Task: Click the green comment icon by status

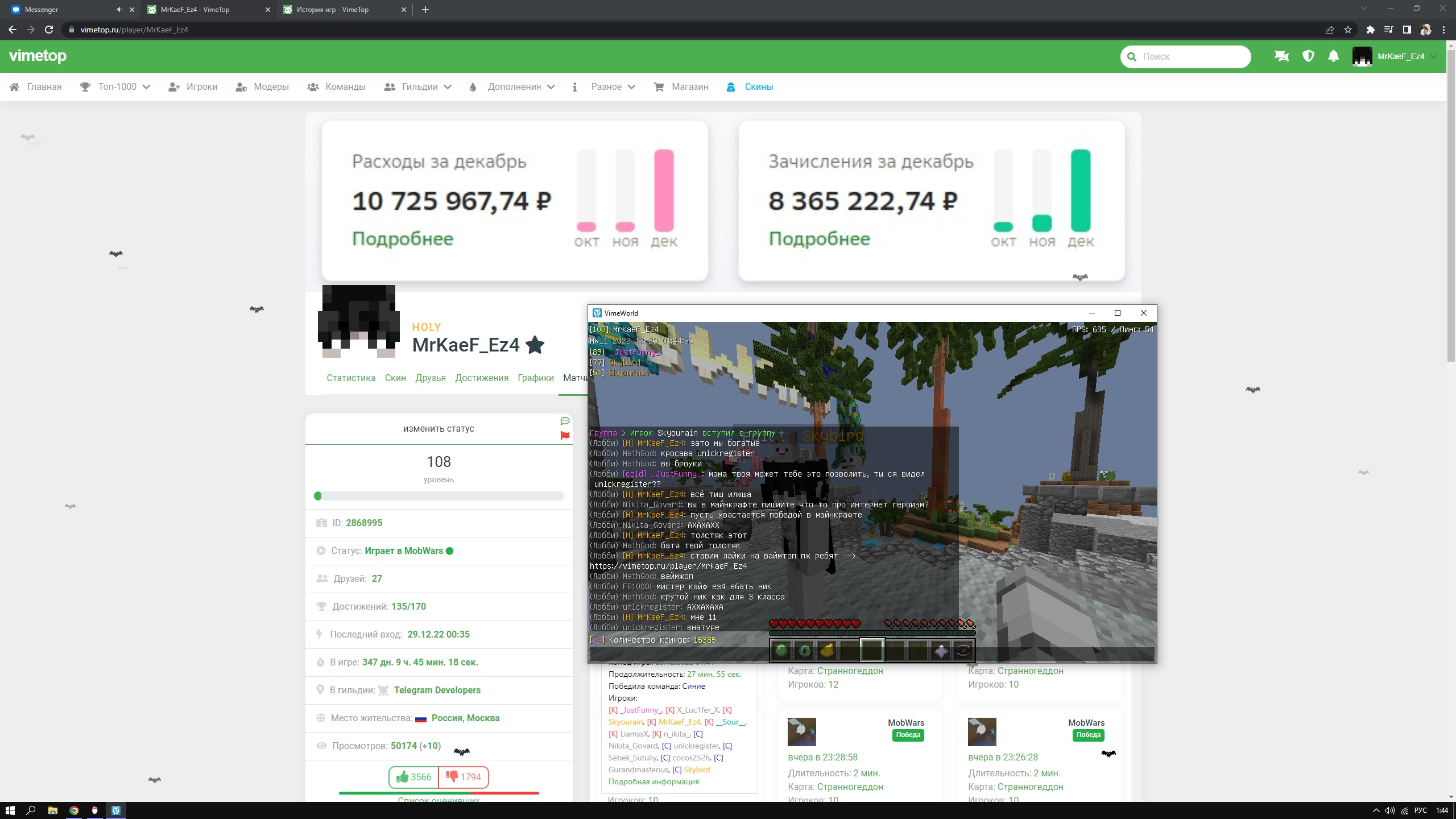Action: coord(565,421)
